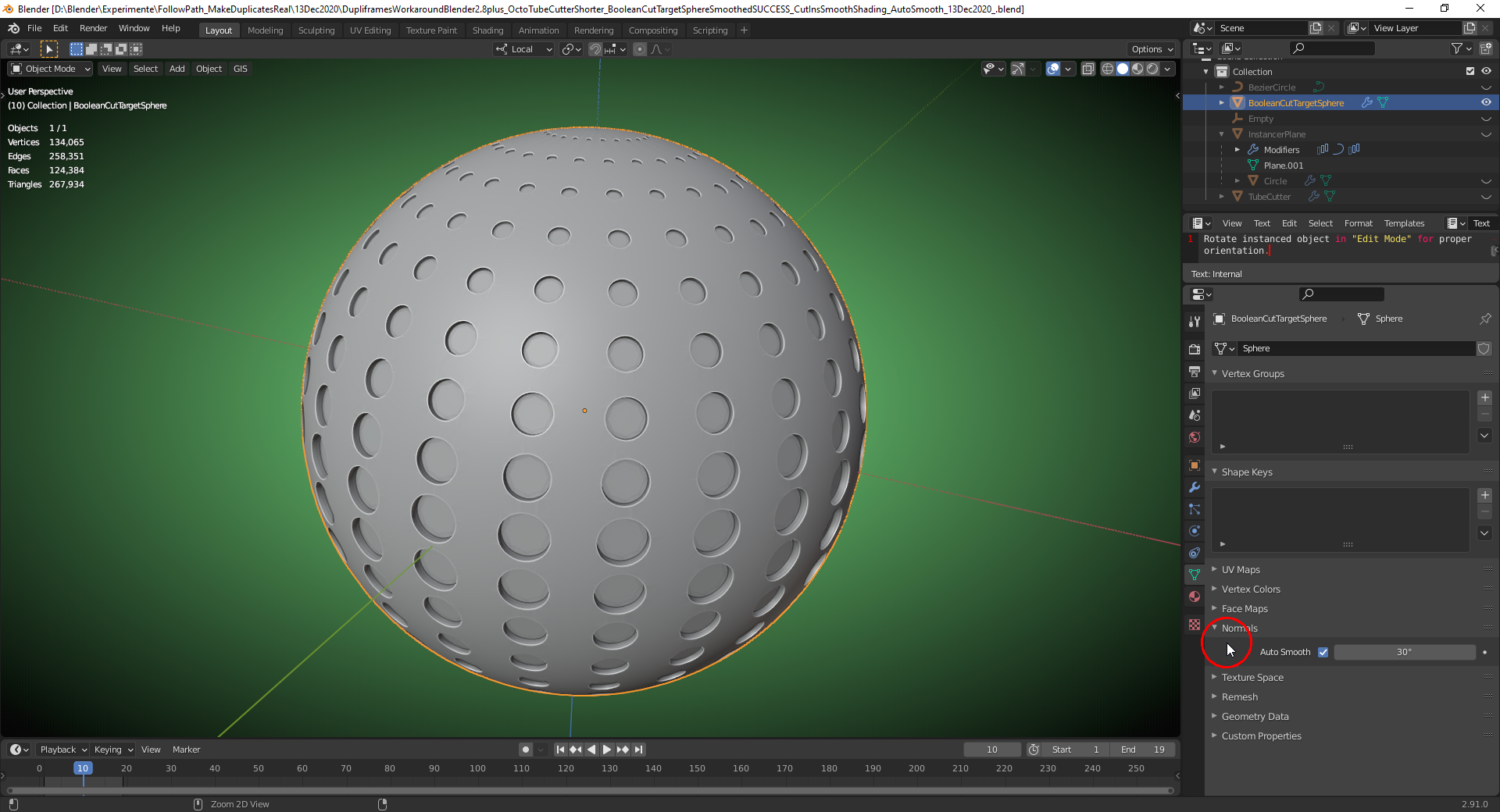Click the Blender logo menu icon
The height and width of the screenshot is (812, 1500).
pyautogui.click(x=13, y=28)
